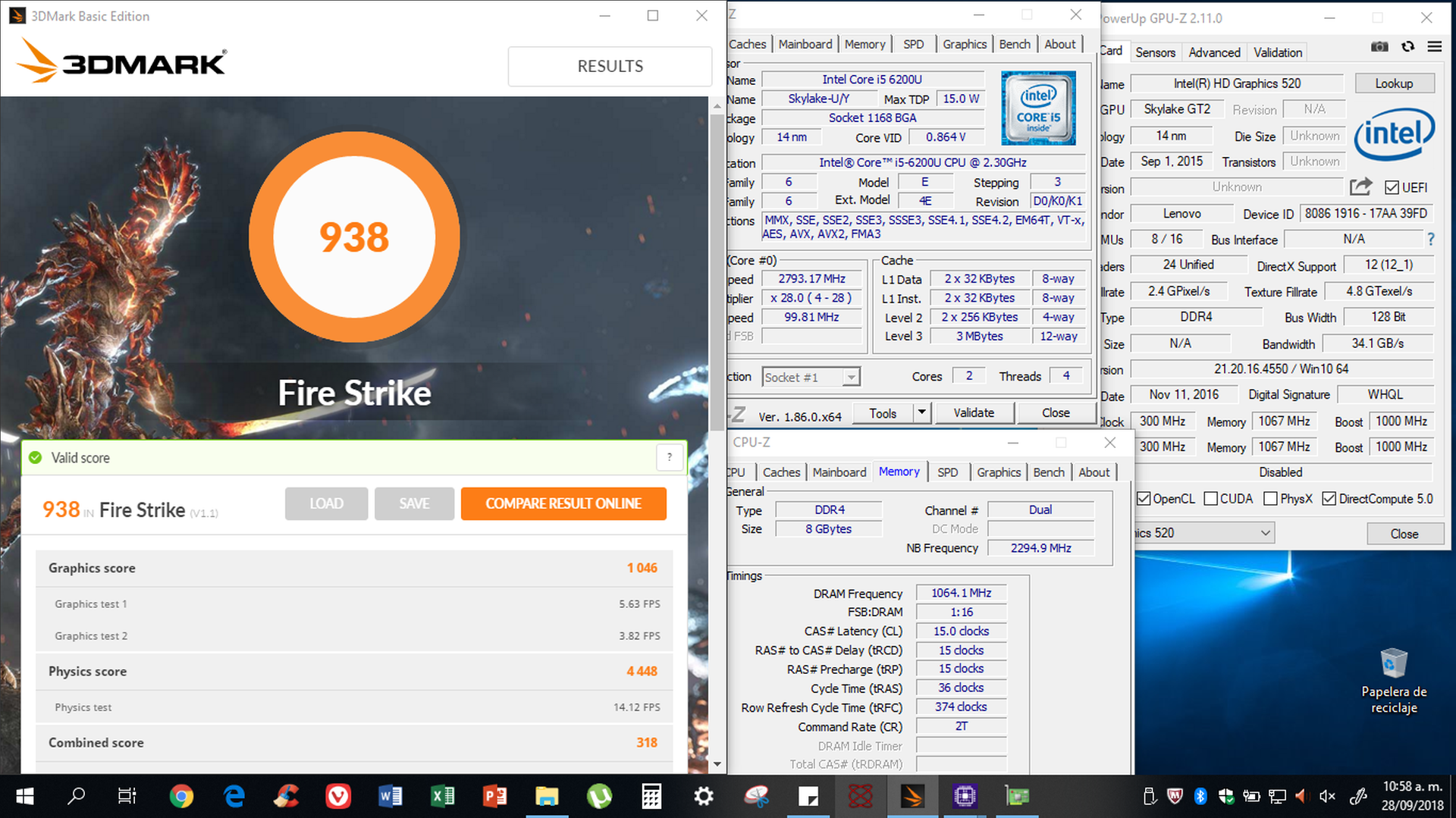
Task: Click RESULTS button in 3DMark
Action: [x=610, y=66]
